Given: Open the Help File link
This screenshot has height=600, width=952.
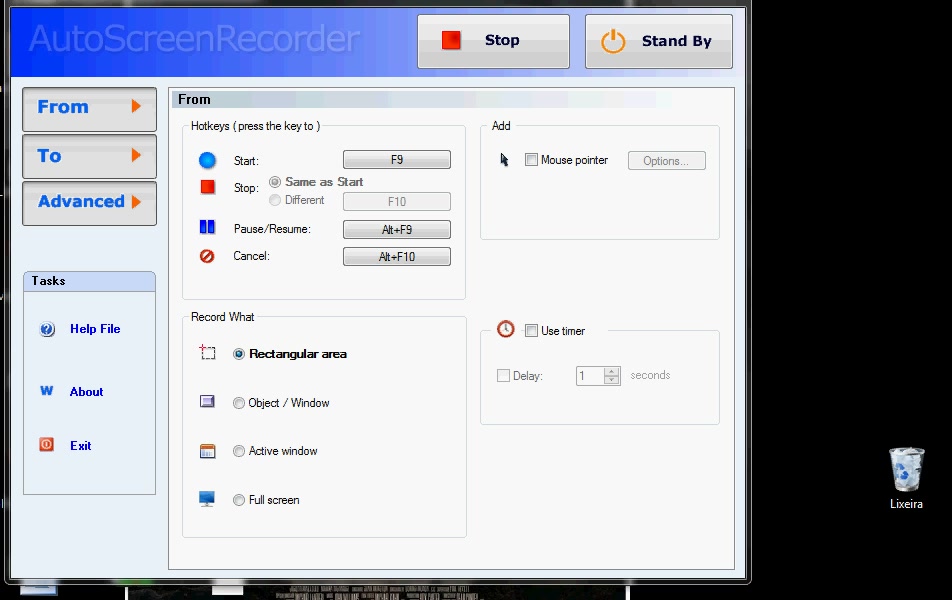Looking at the screenshot, I should point(95,329).
